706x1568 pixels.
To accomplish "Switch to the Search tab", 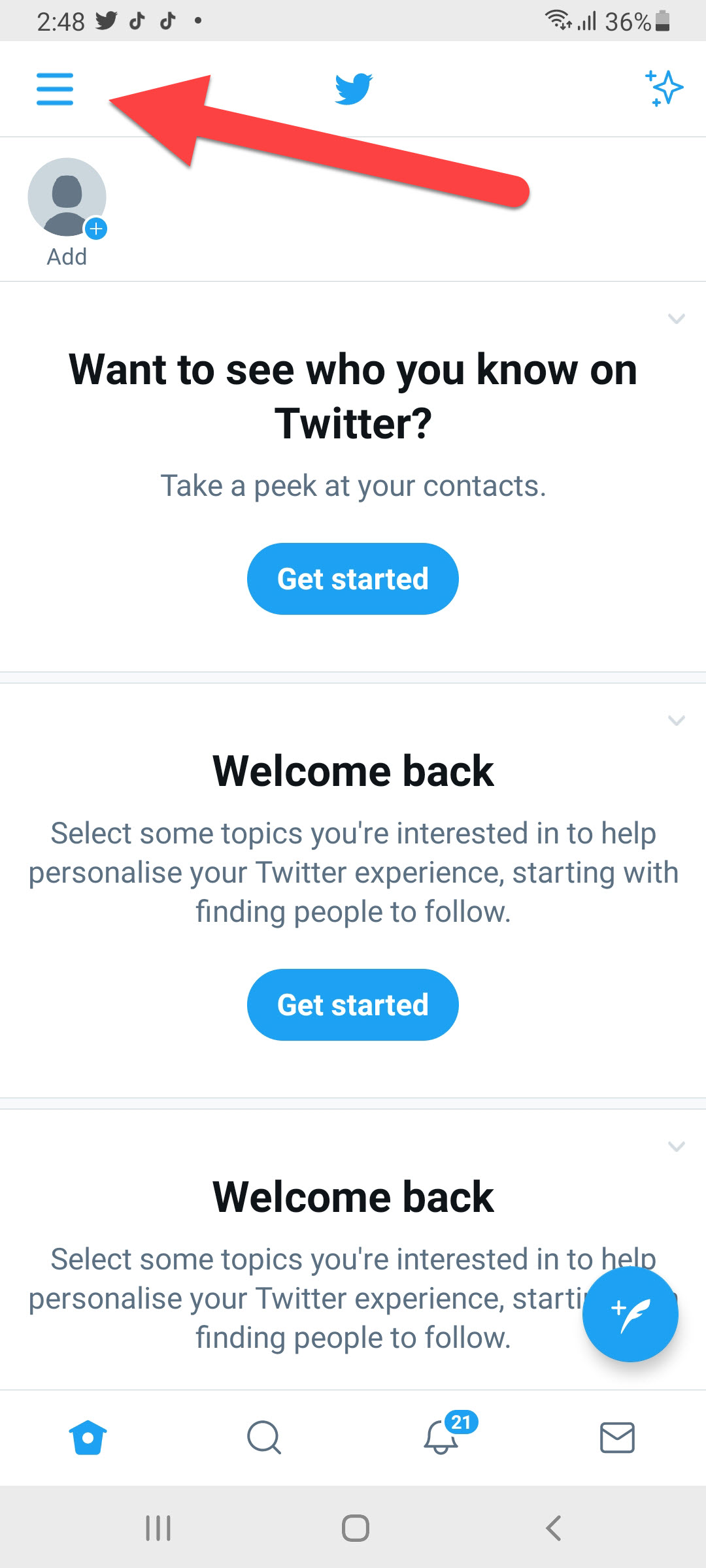I will [x=264, y=1438].
